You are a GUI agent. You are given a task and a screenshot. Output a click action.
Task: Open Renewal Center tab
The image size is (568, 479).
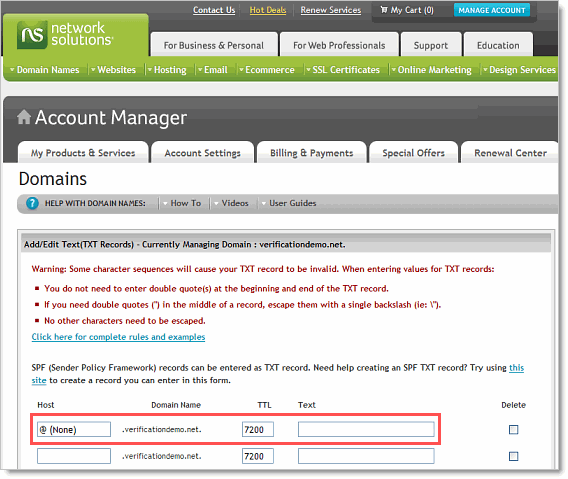(510, 153)
